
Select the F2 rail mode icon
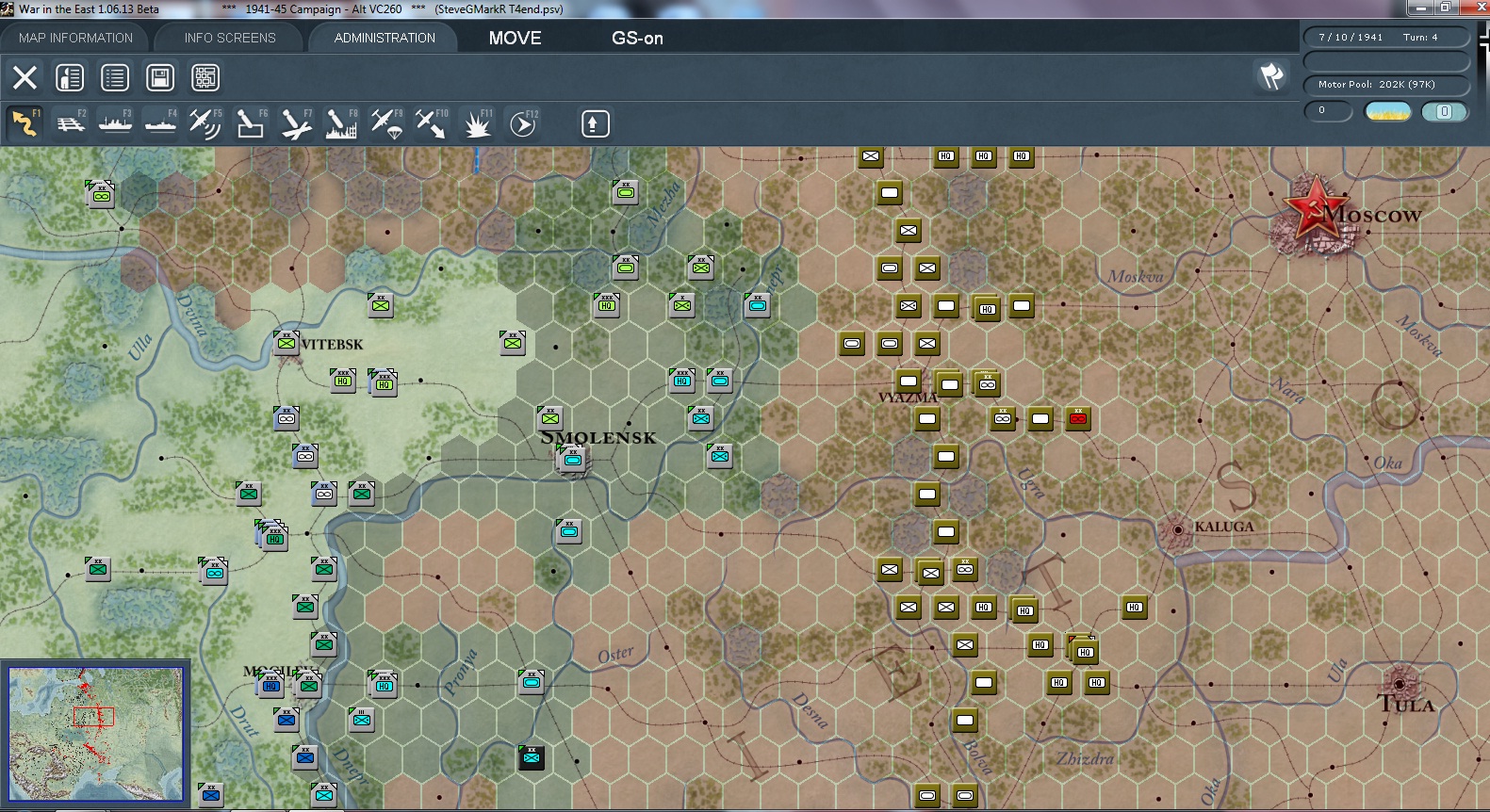(71, 123)
